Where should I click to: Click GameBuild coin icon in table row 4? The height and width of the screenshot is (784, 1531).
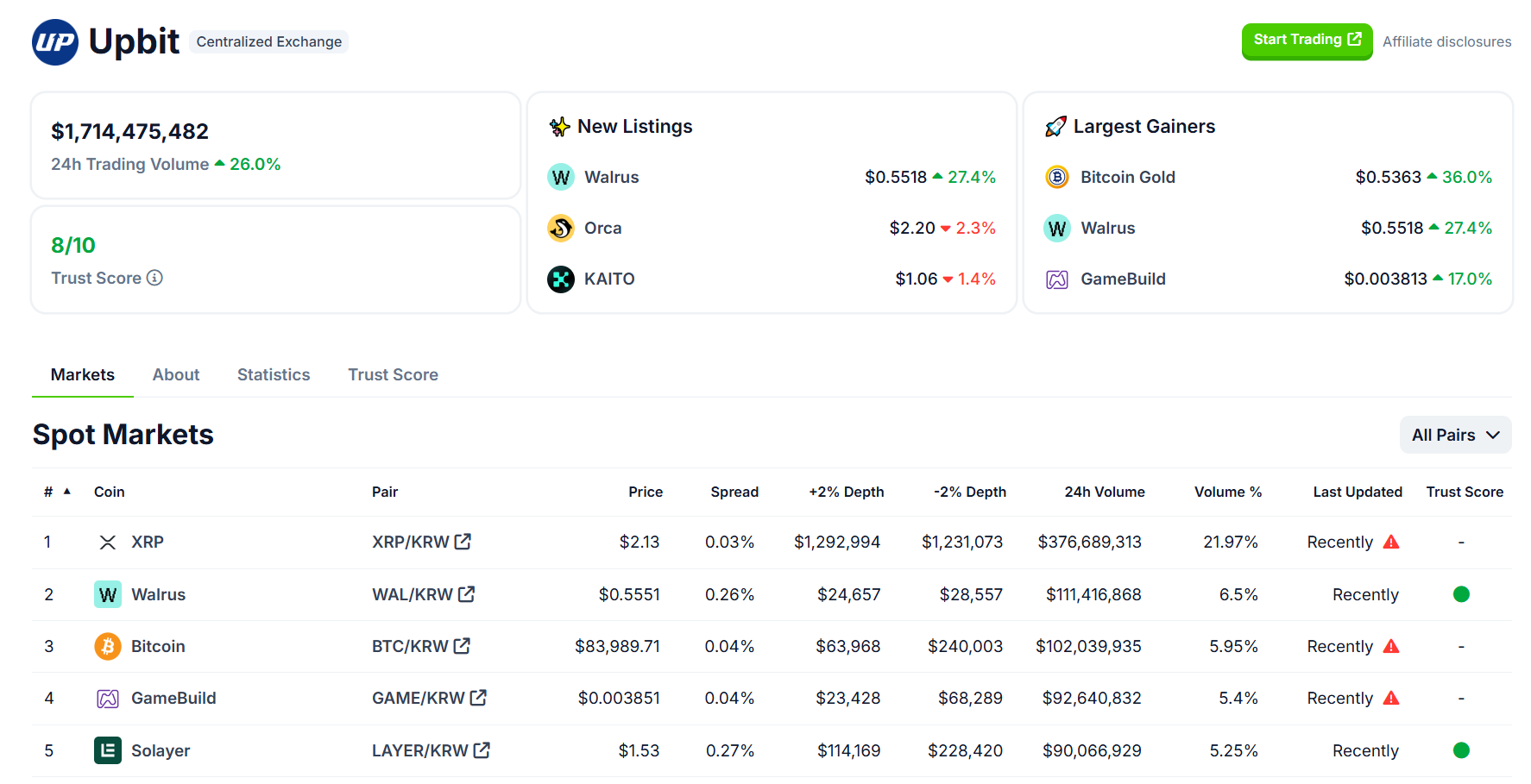click(108, 699)
